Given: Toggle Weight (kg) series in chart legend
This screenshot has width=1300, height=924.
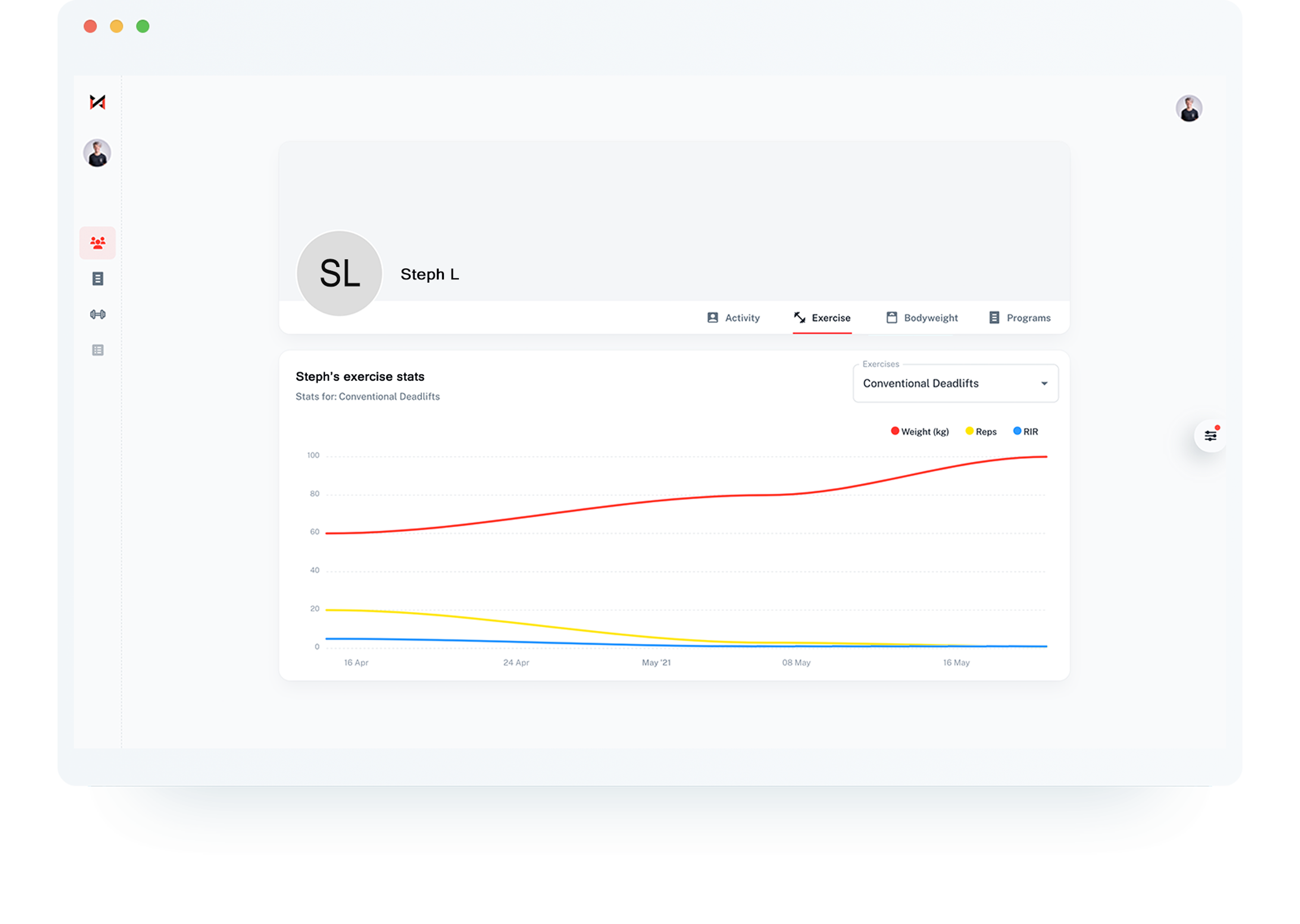Looking at the screenshot, I should point(920,431).
